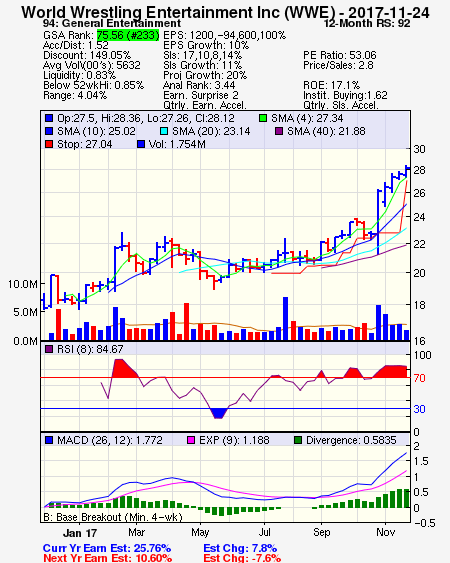Click the blue oversold RSI area in May
This screenshot has height=563, width=450.
click(219, 413)
